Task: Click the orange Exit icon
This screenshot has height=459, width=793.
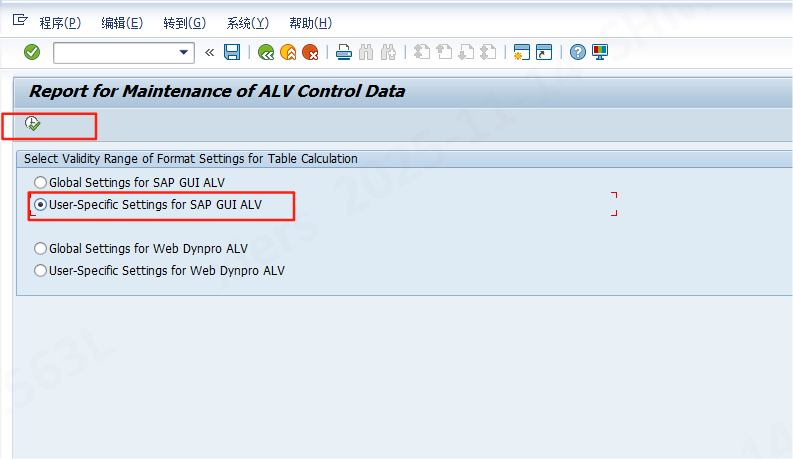Action: 288,52
